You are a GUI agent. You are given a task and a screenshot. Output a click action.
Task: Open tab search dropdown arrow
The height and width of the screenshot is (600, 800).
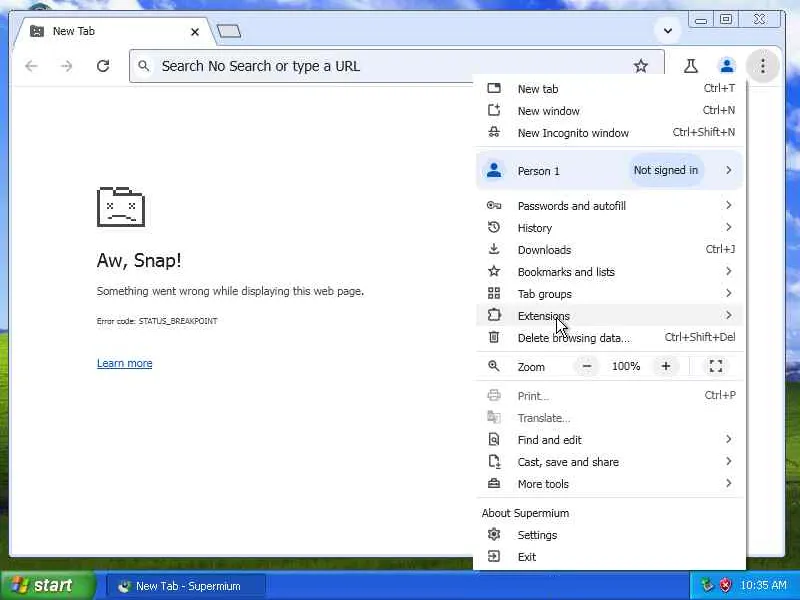pos(667,31)
